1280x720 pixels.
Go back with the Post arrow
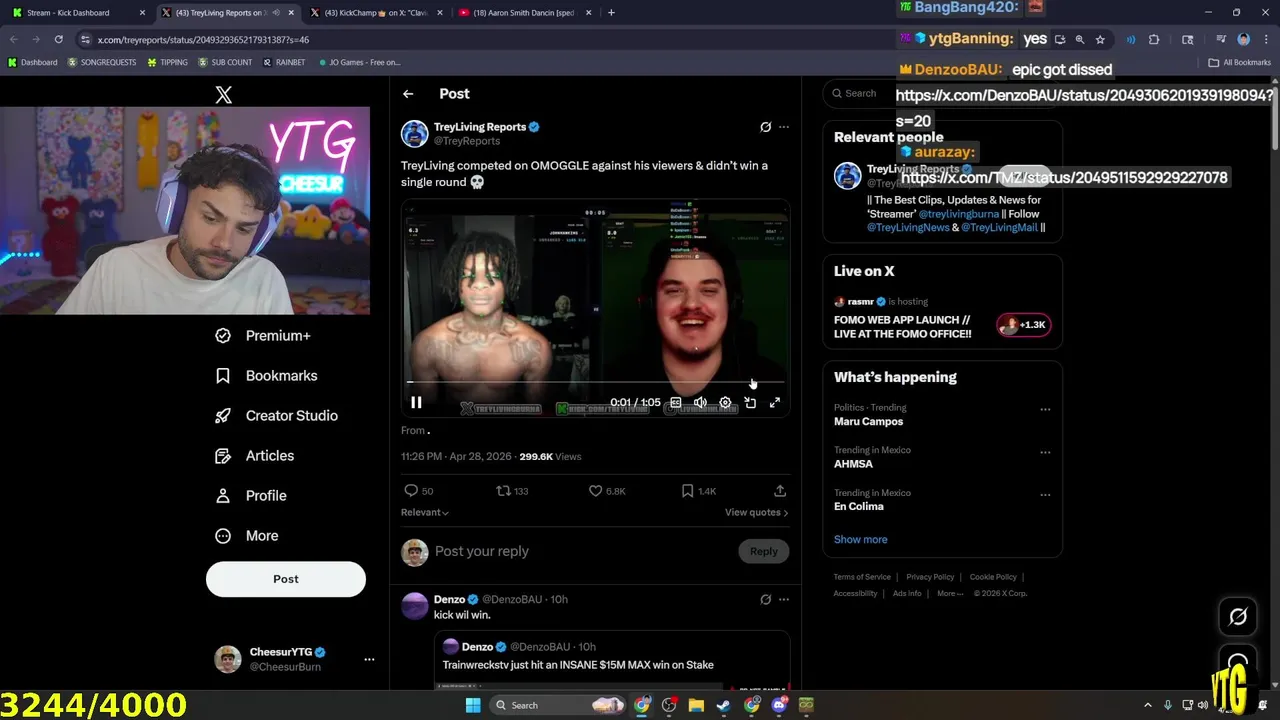(x=408, y=94)
